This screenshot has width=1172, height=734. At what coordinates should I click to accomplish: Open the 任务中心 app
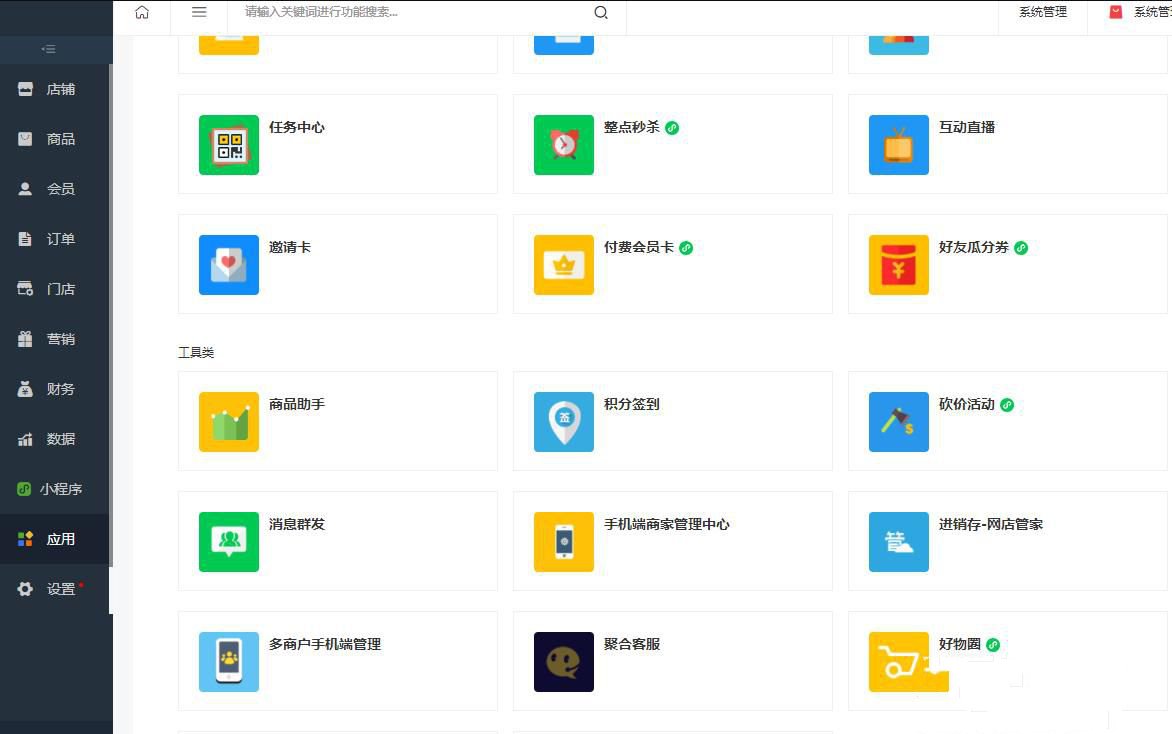tap(296, 128)
